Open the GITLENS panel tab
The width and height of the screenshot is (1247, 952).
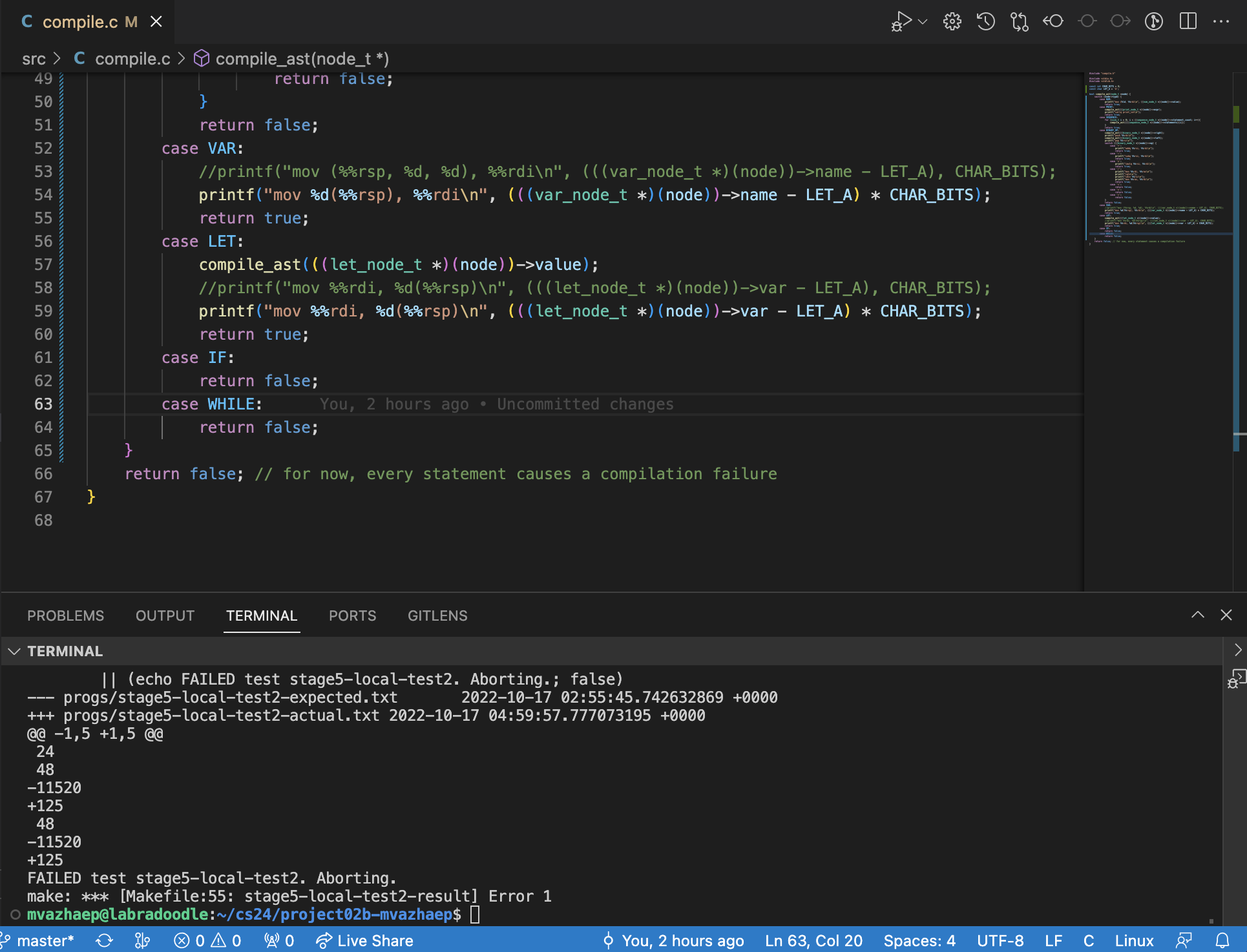(x=437, y=616)
